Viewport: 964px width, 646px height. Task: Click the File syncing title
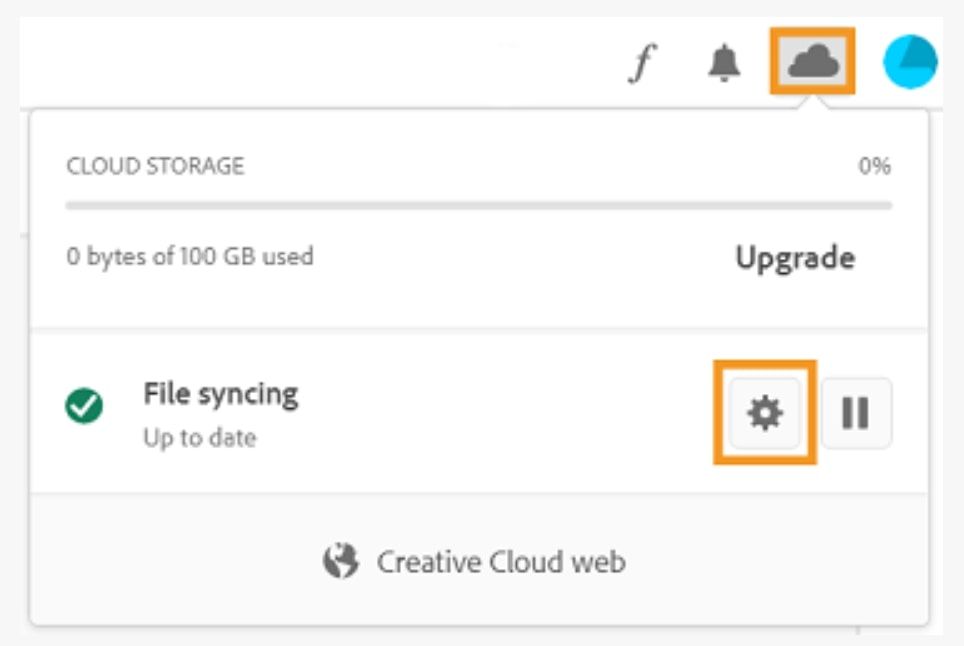coord(220,394)
